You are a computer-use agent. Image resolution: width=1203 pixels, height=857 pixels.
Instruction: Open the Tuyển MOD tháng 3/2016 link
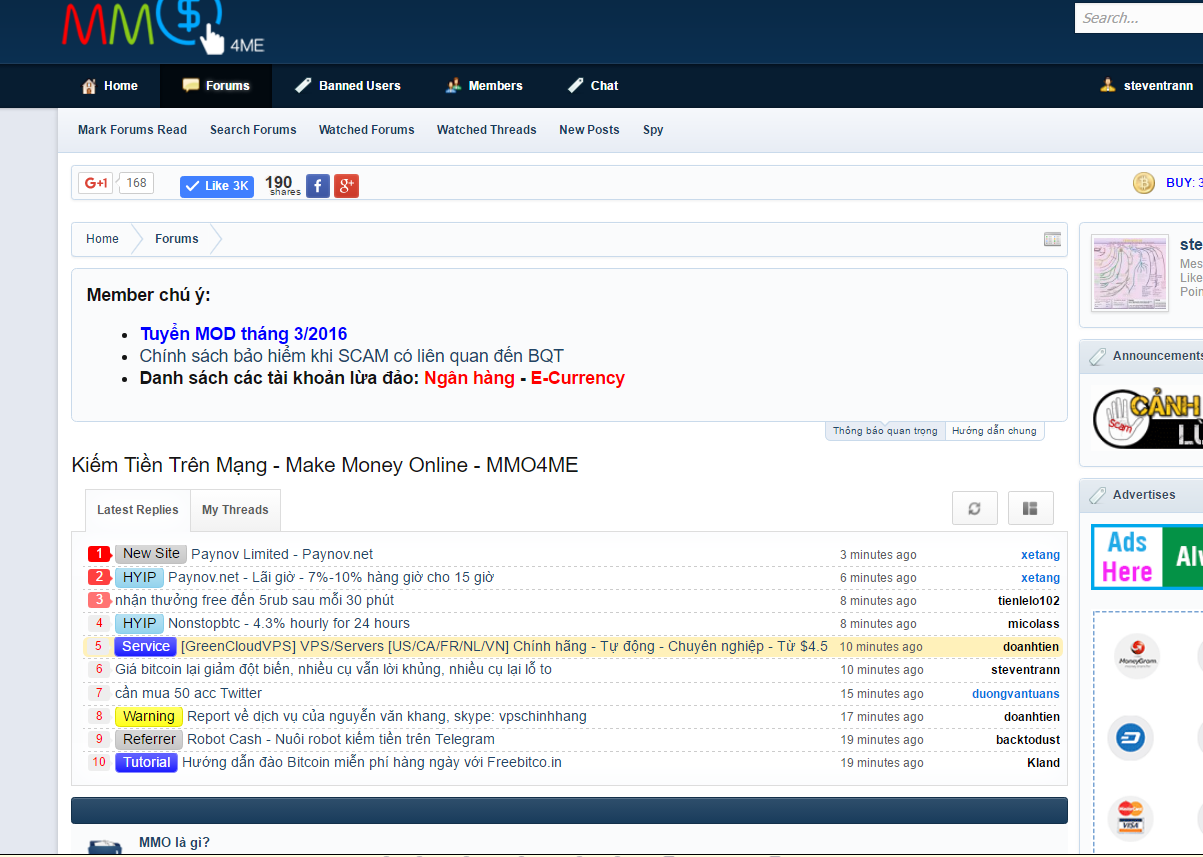click(243, 334)
